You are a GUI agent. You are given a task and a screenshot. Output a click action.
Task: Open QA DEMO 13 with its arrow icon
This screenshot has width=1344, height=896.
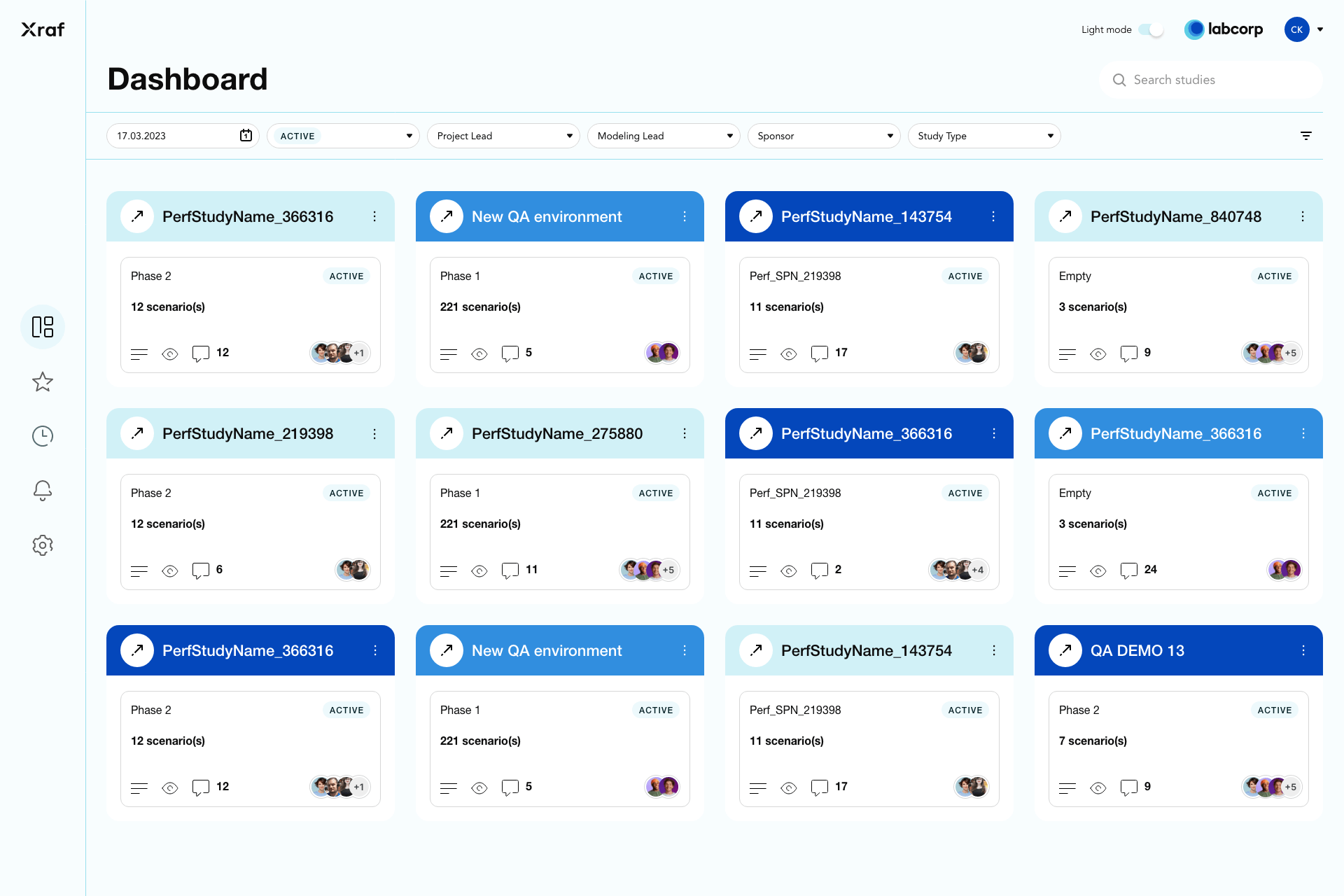point(1065,650)
